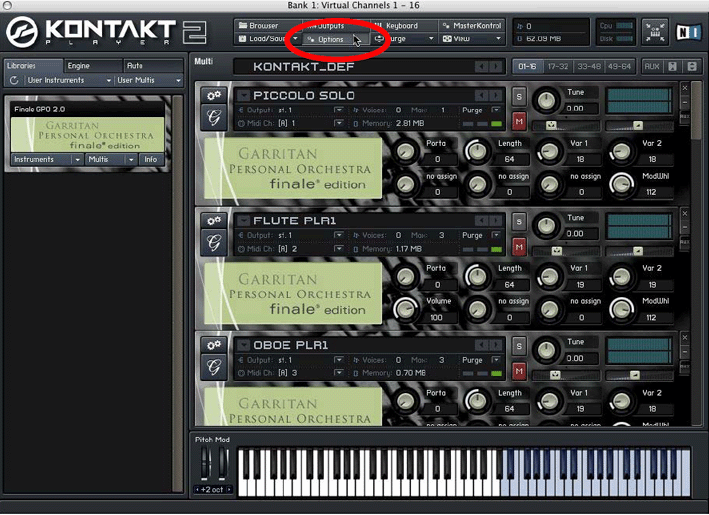Open the View dropdown menu

point(470,39)
